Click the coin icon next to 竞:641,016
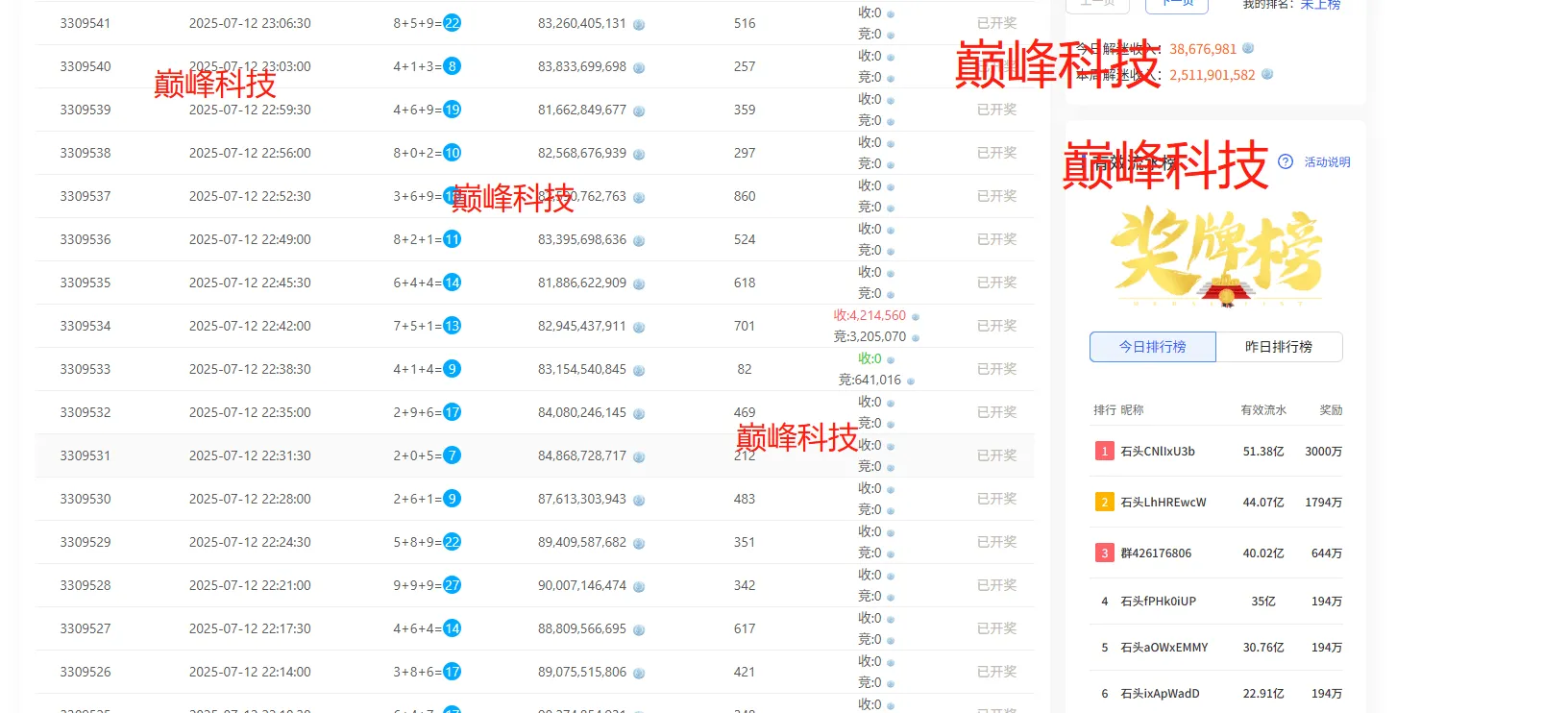Image resolution: width=1568 pixels, height=713 pixels. click(x=911, y=381)
